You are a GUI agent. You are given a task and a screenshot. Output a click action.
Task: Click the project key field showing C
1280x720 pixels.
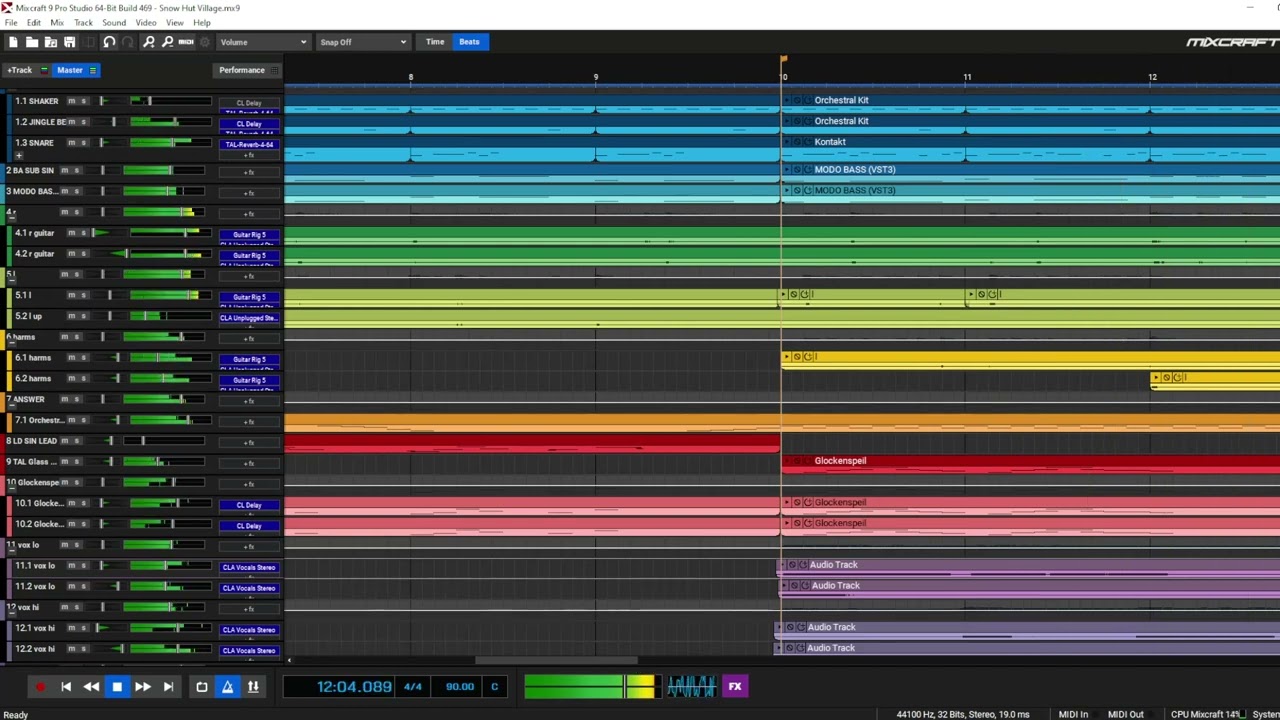coord(494,687)
